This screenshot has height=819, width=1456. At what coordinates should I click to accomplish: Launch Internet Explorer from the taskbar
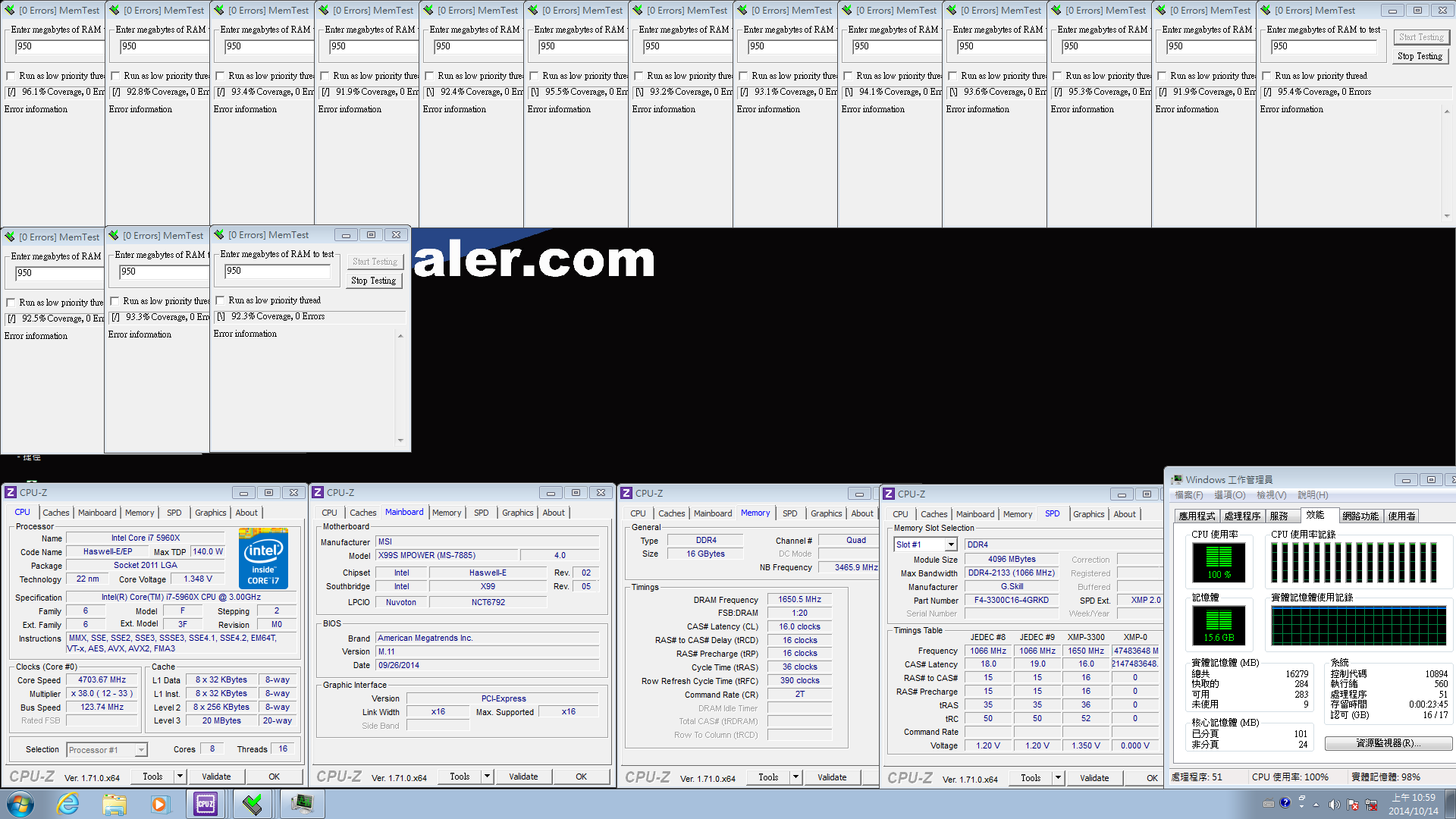coord(68,804)
